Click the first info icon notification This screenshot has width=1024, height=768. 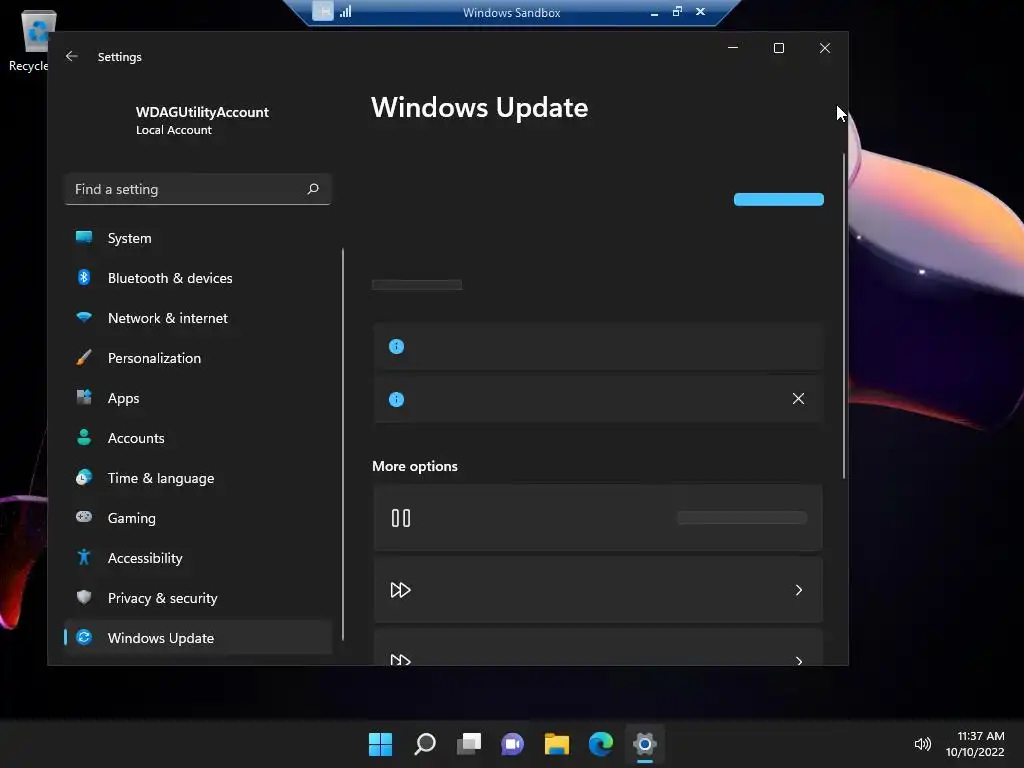pos(396,346)
